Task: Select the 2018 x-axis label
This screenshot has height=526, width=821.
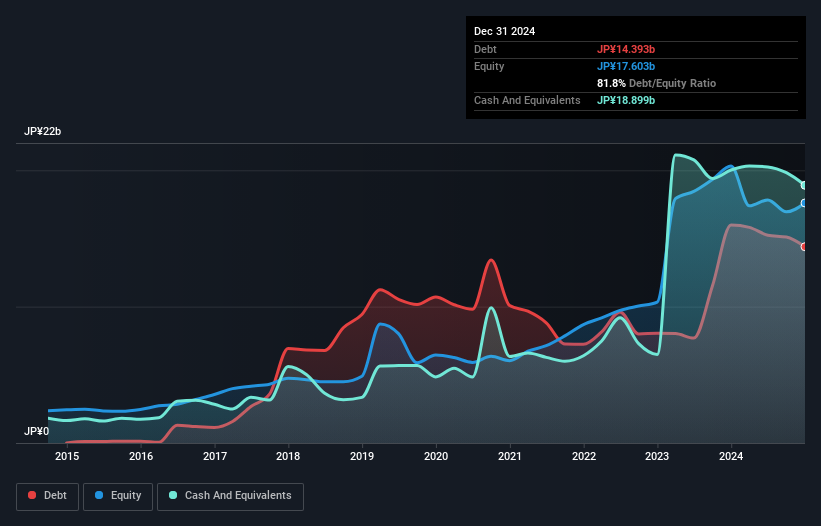Action: 288,456
